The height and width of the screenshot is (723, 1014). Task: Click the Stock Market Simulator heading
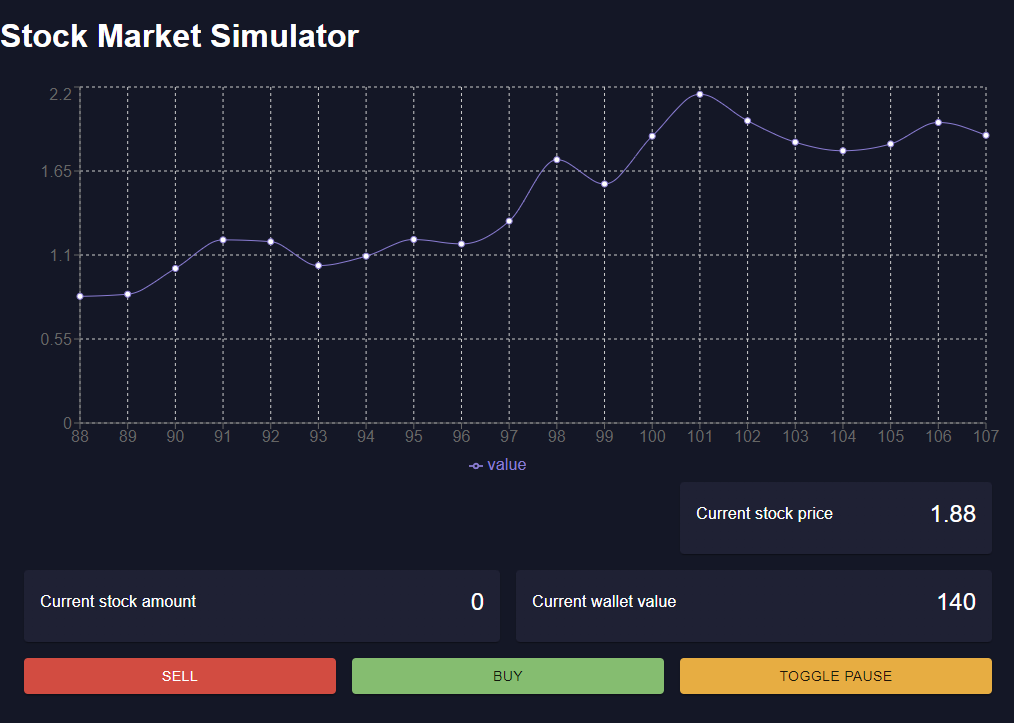point(180,36)
